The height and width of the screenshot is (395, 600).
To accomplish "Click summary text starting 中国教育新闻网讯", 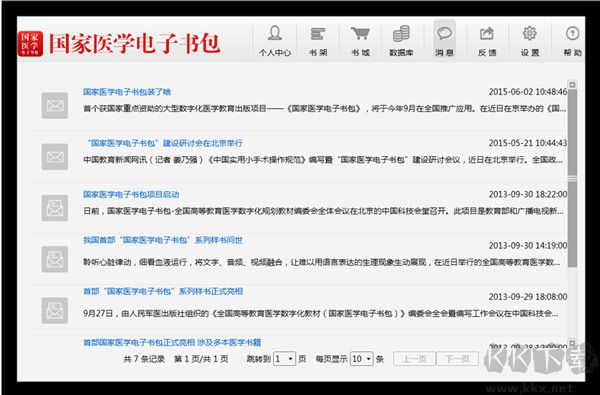I will point(323,160).
